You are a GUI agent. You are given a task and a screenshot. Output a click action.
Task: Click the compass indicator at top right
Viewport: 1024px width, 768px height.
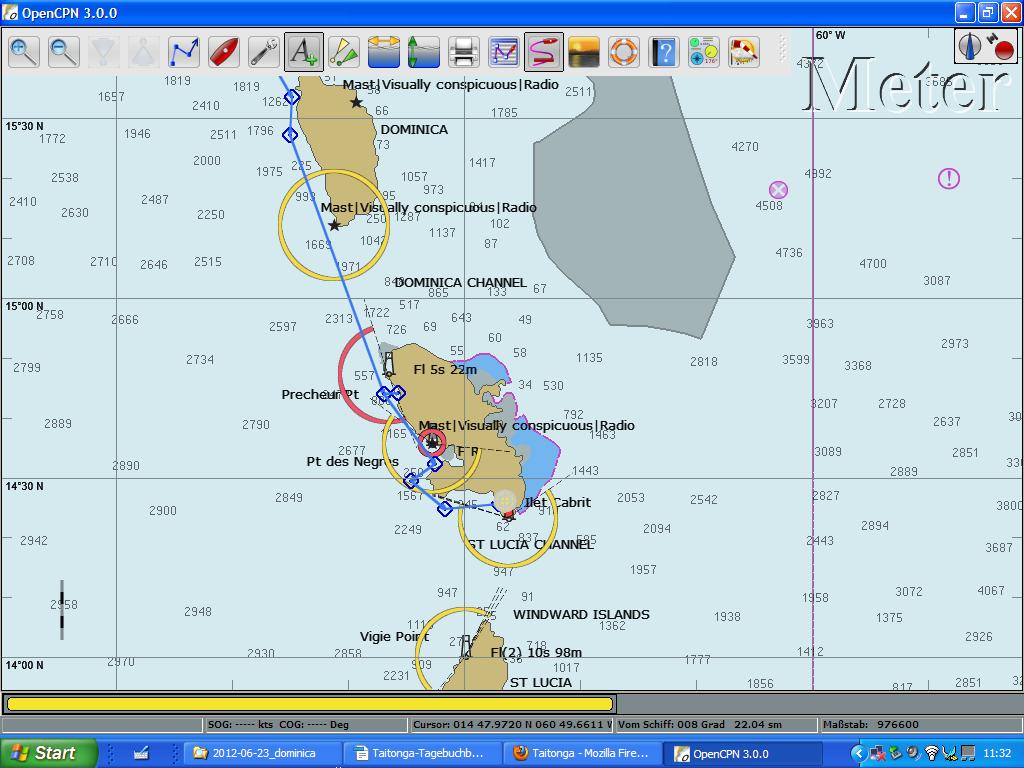[x=970, y=46]
